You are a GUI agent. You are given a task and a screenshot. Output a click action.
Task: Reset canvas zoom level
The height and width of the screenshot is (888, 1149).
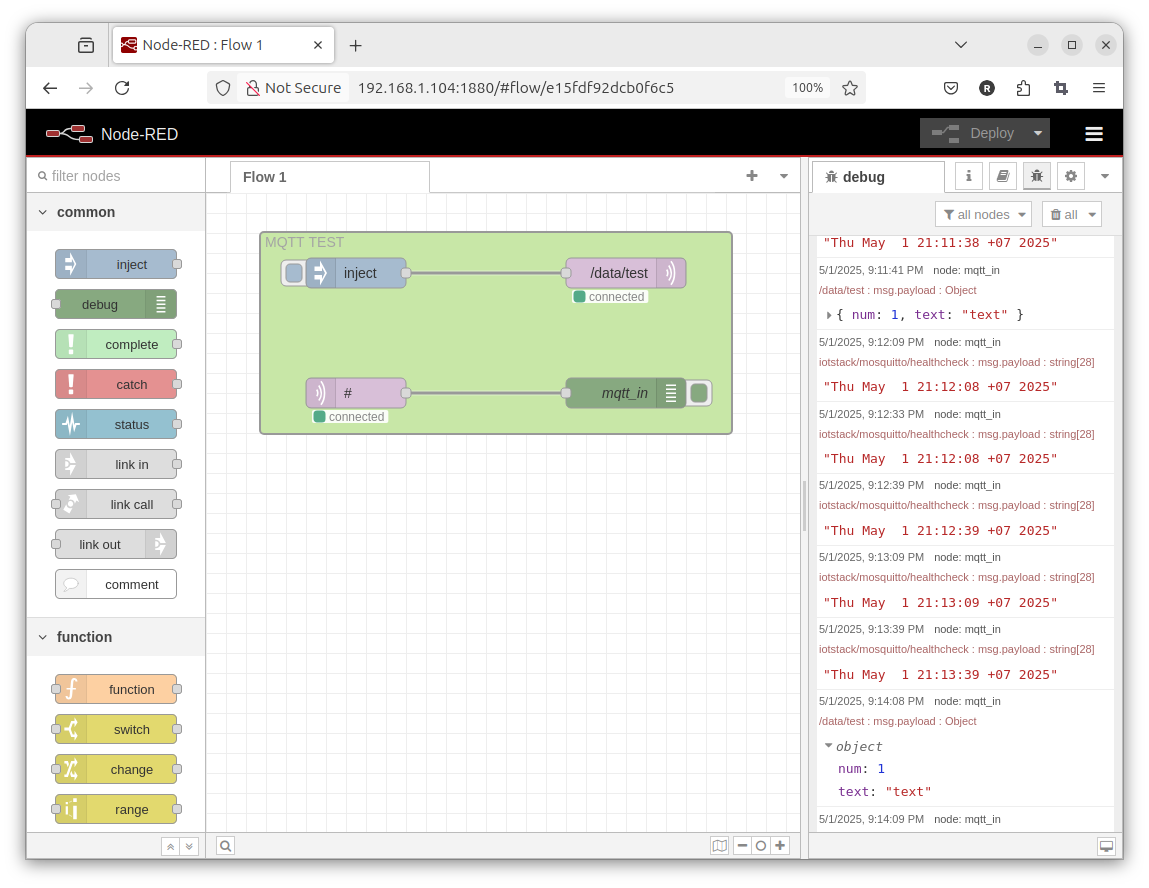[761, 846]
